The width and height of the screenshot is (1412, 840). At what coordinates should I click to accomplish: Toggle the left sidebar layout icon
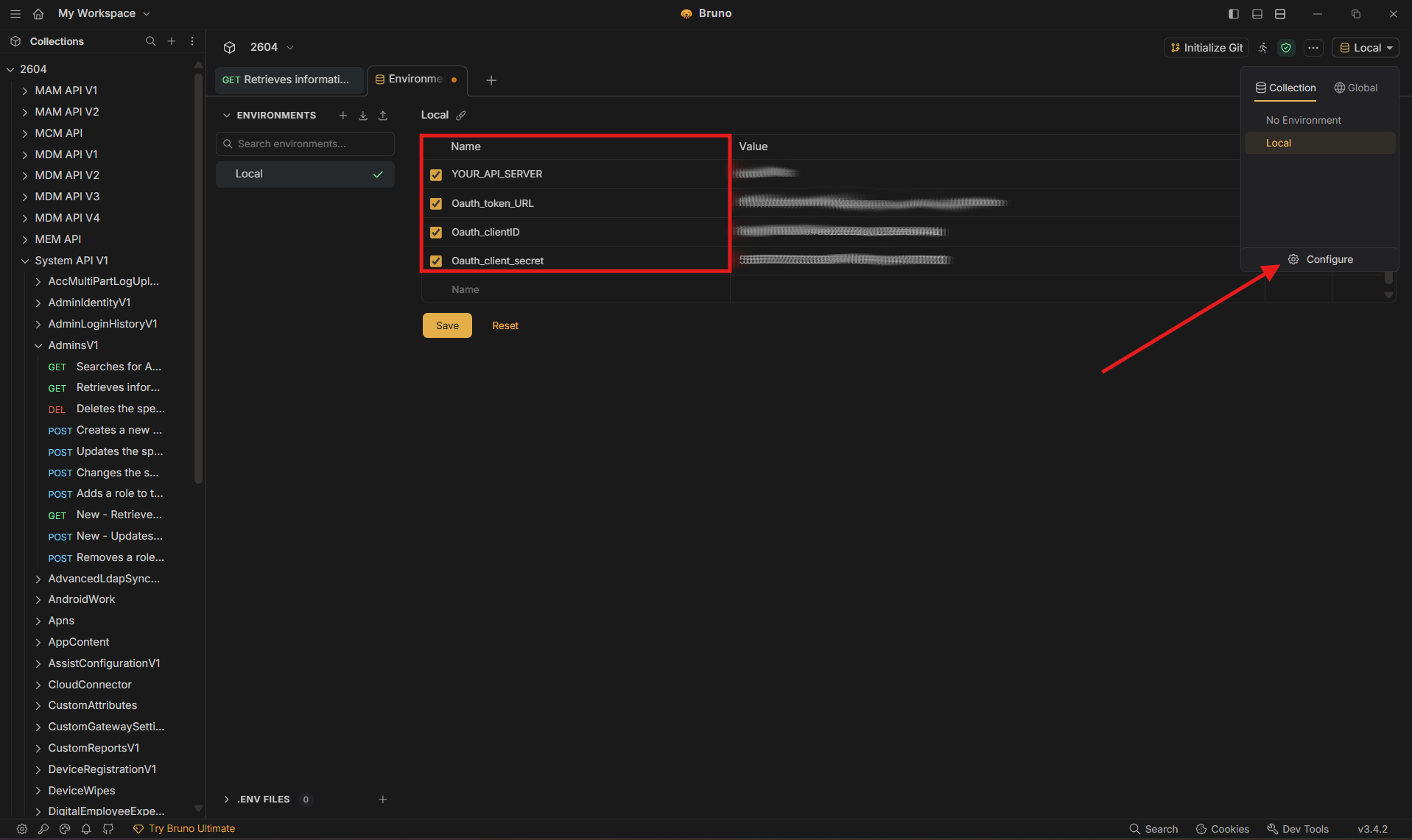click(1234, 13)
